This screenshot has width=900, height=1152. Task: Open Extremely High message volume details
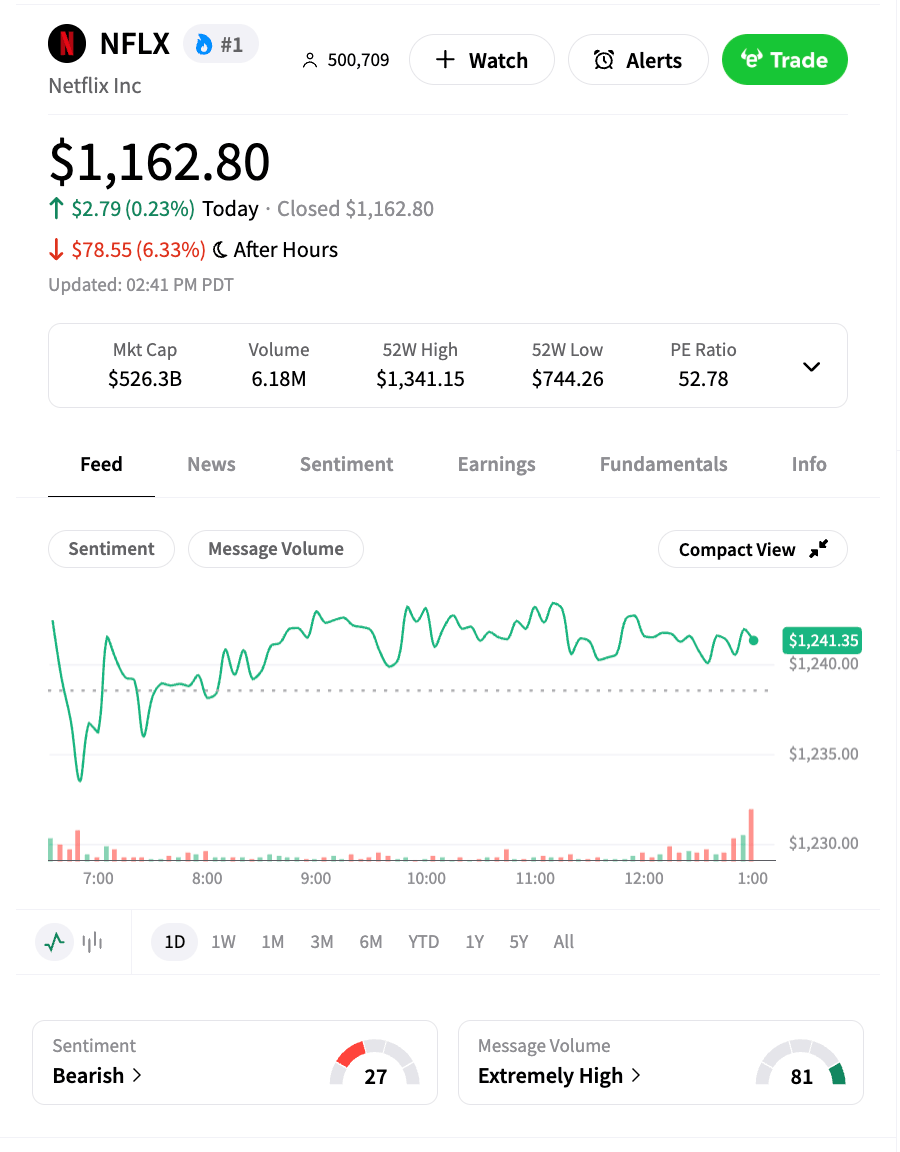(560, 1076)
